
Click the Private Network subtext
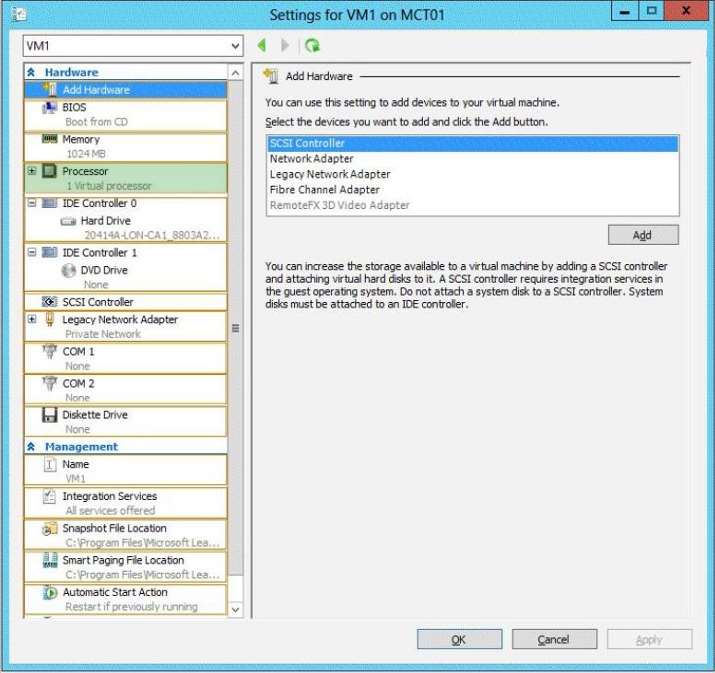(103, 334)
